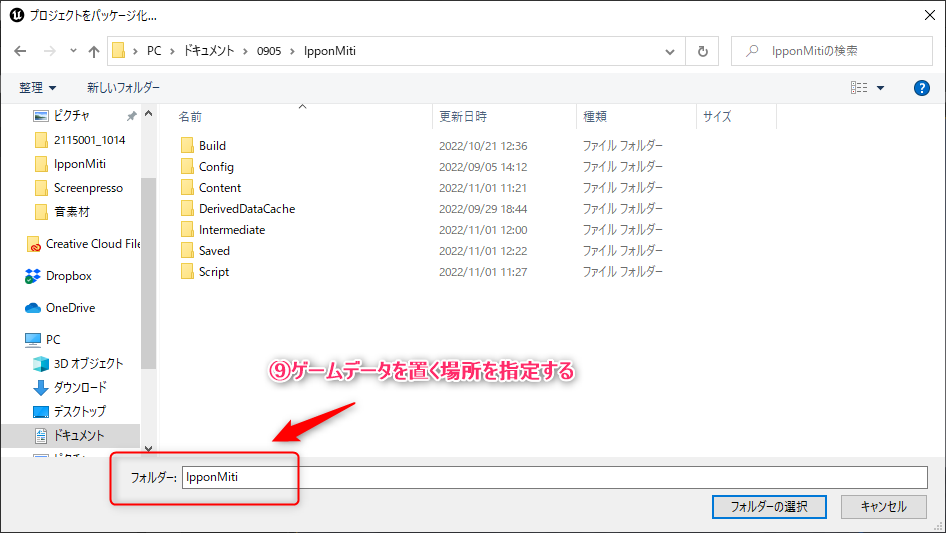Select the Dropbox icon in sidebar
Image resolution: width=946 pixels, height=533 pixels.
(x=33, y=276)
